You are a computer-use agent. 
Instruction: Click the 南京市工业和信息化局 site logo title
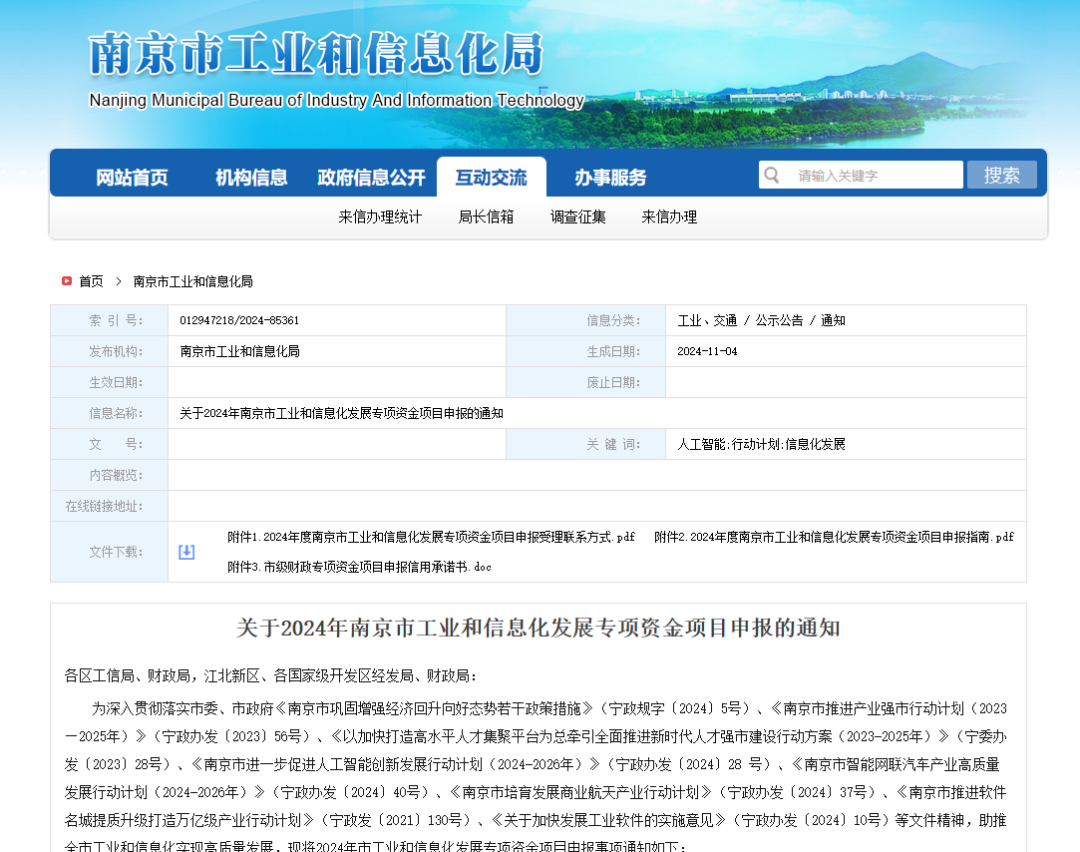pyautogui.click(x=316, y=54)
